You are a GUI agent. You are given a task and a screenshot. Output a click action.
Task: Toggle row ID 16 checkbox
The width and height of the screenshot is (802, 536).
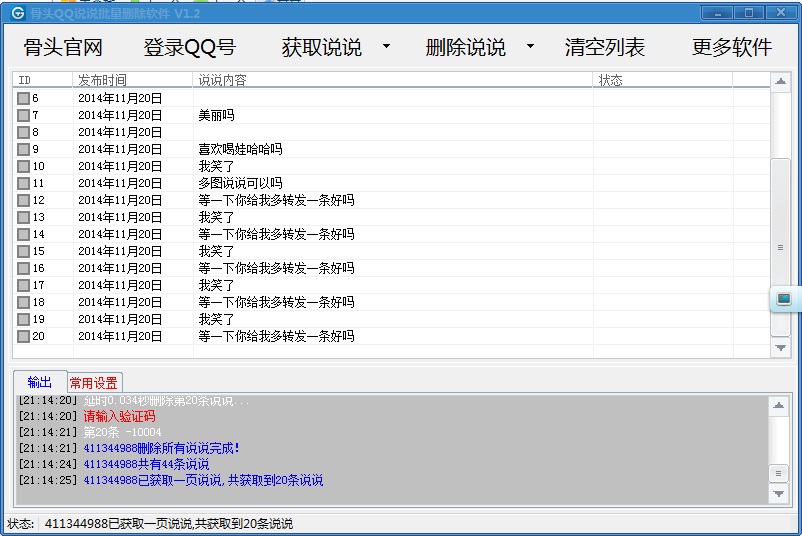point(24,269)
